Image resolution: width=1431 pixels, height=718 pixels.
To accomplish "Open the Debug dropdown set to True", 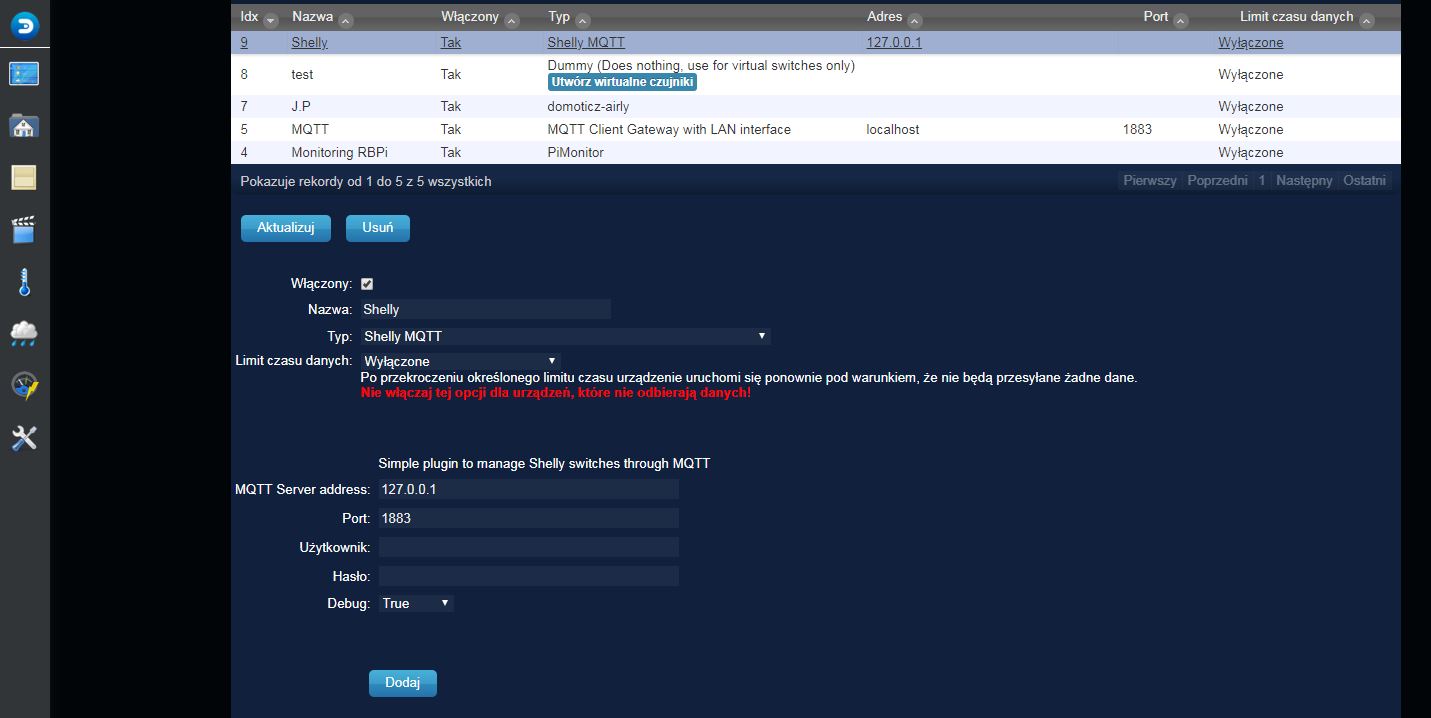I will pos(417,604).
